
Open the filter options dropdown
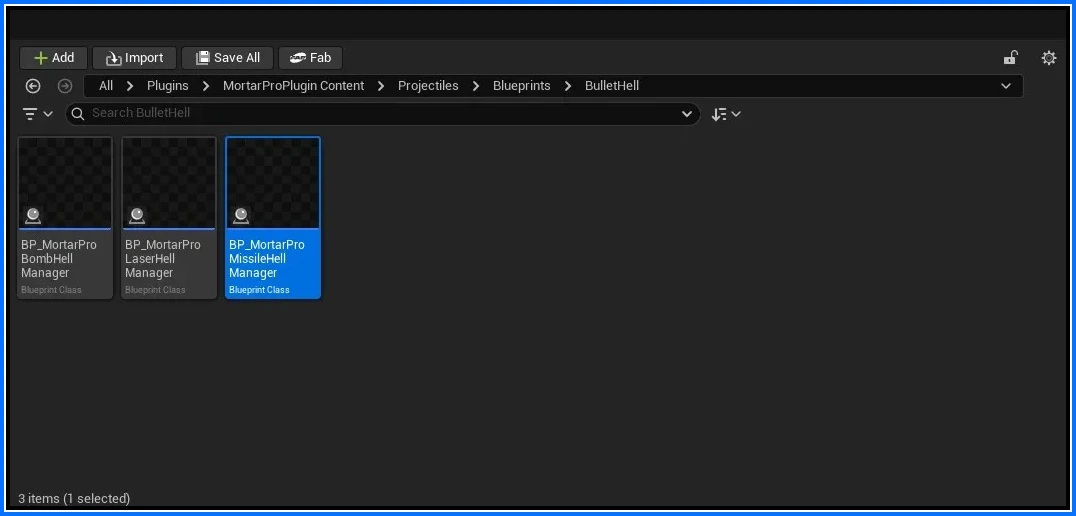coord(38,114)
